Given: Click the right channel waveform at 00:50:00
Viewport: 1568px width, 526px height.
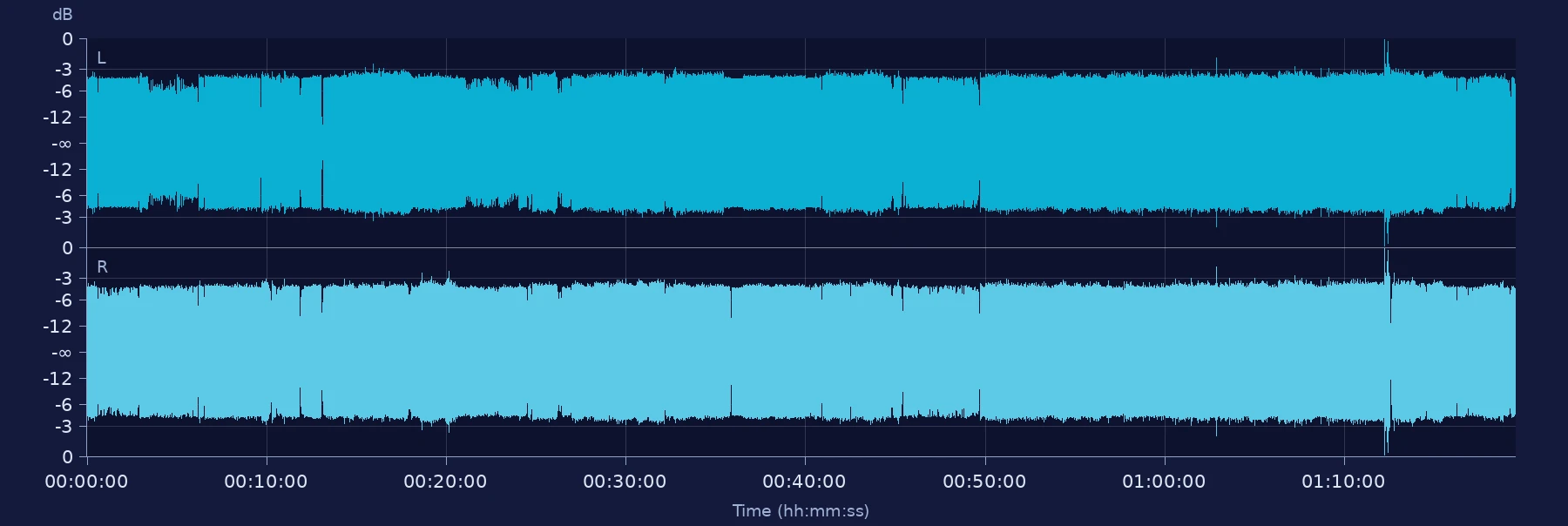Looking at the screenshot, I should (x=985, y=352).
